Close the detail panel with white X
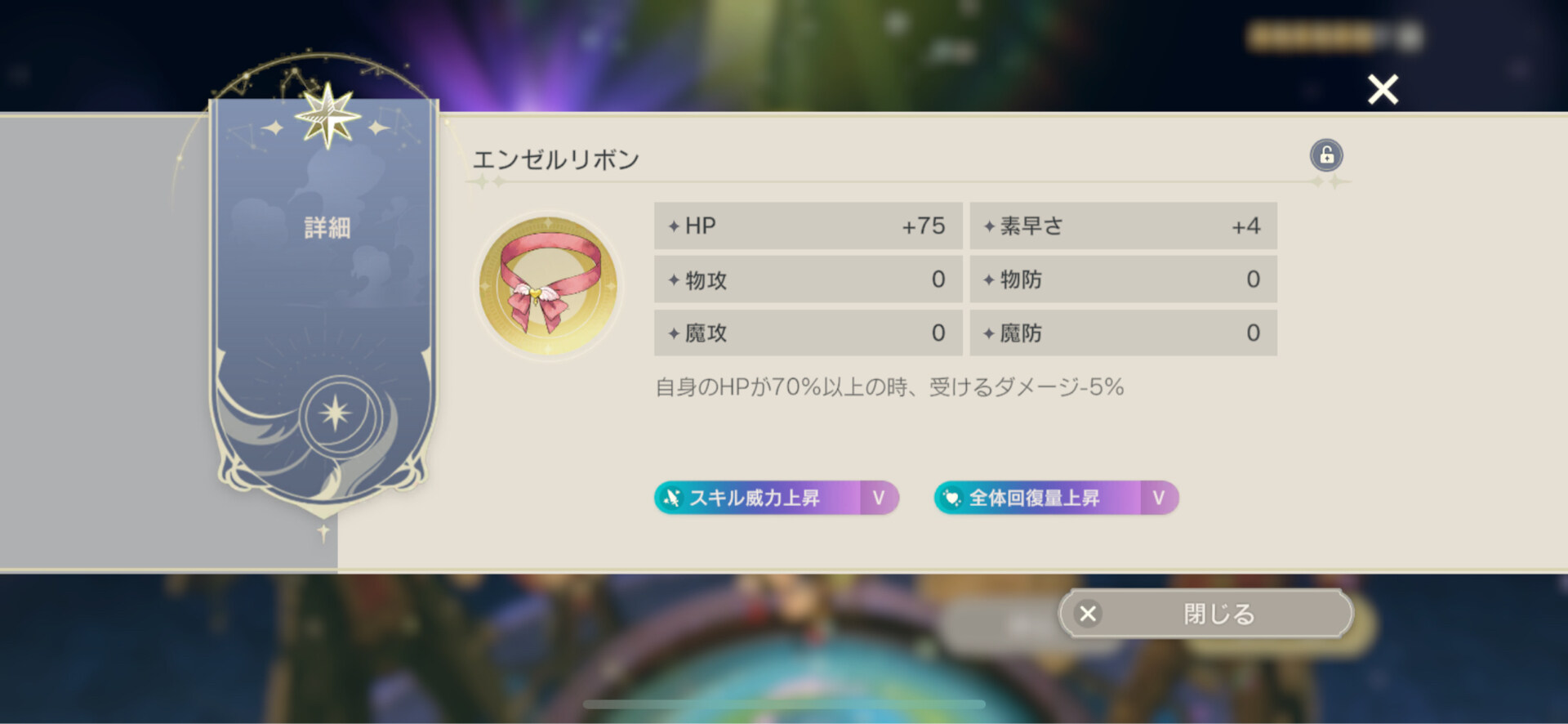 point(1383,90)
